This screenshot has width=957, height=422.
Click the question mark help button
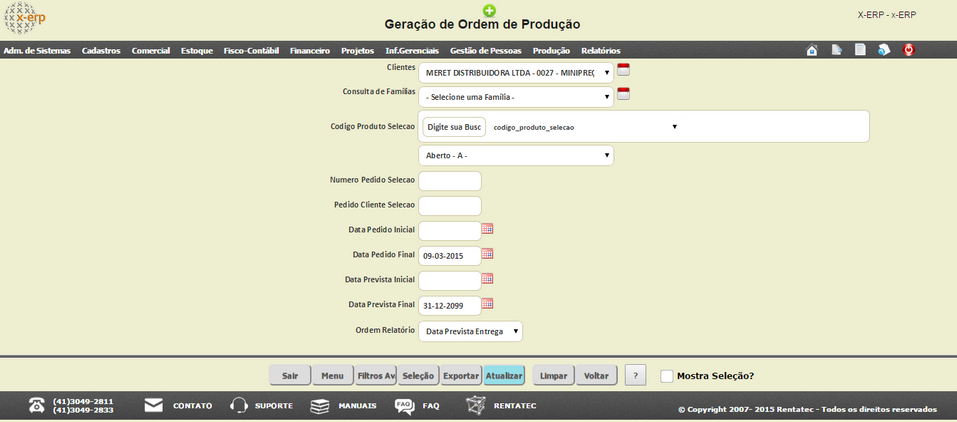(x=635, y=376)
